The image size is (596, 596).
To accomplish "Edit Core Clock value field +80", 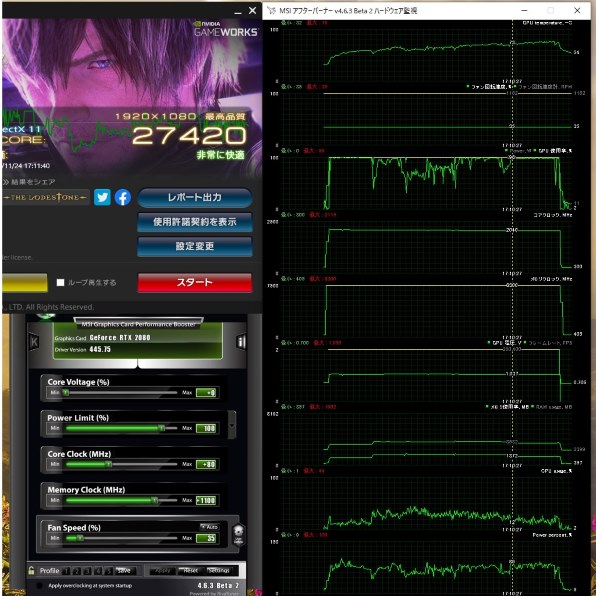I will 206,464.
